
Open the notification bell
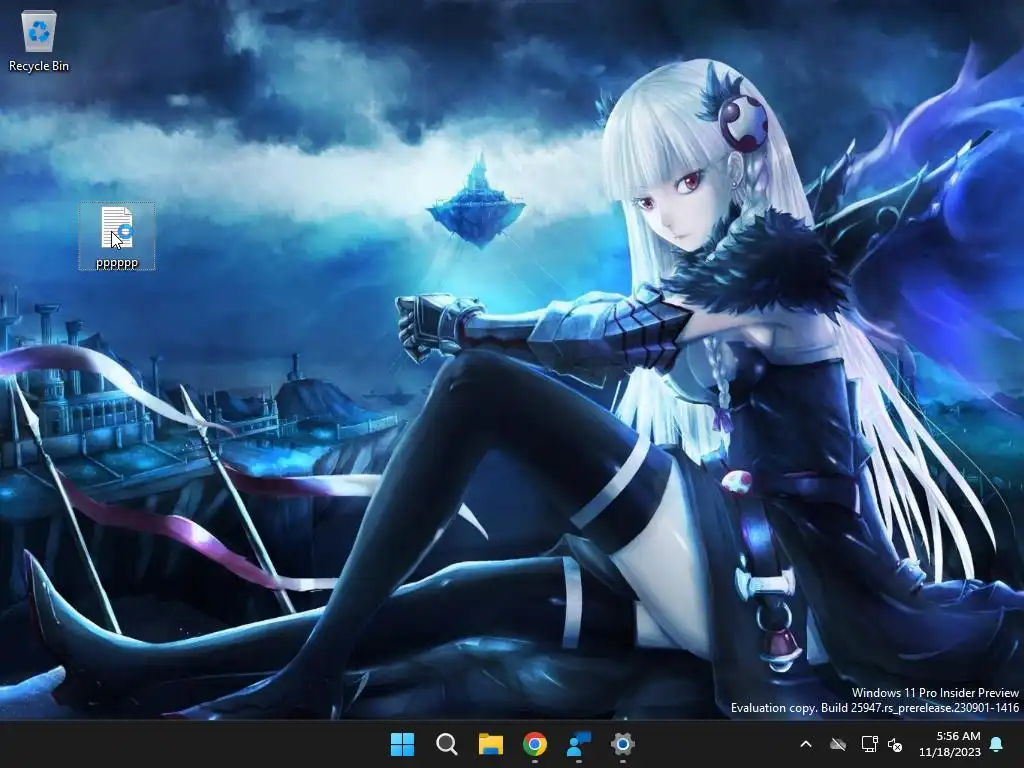[997, 744]
